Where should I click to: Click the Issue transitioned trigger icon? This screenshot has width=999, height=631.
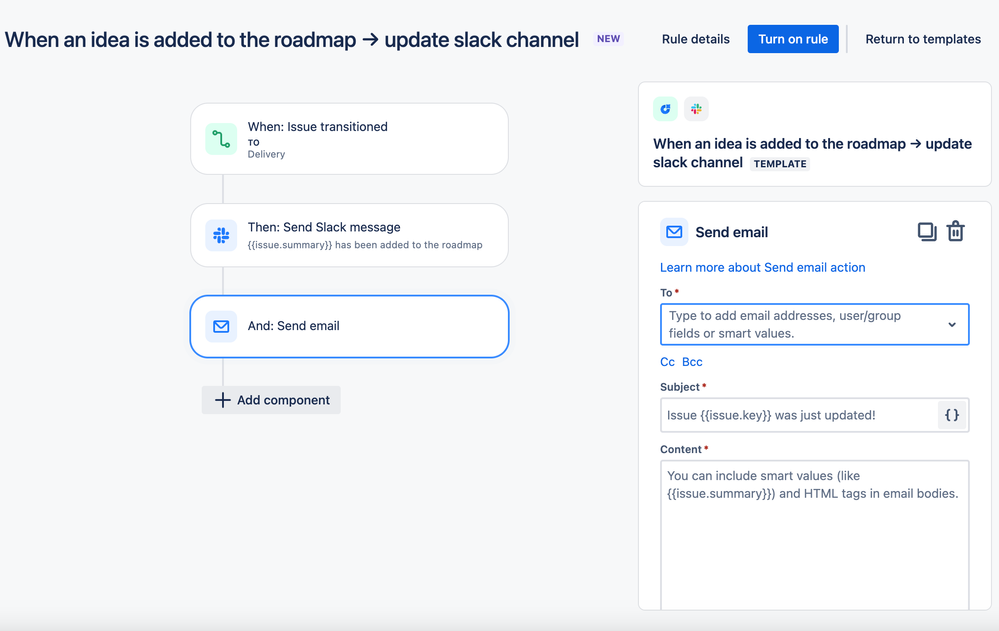[x=221, y=139]
